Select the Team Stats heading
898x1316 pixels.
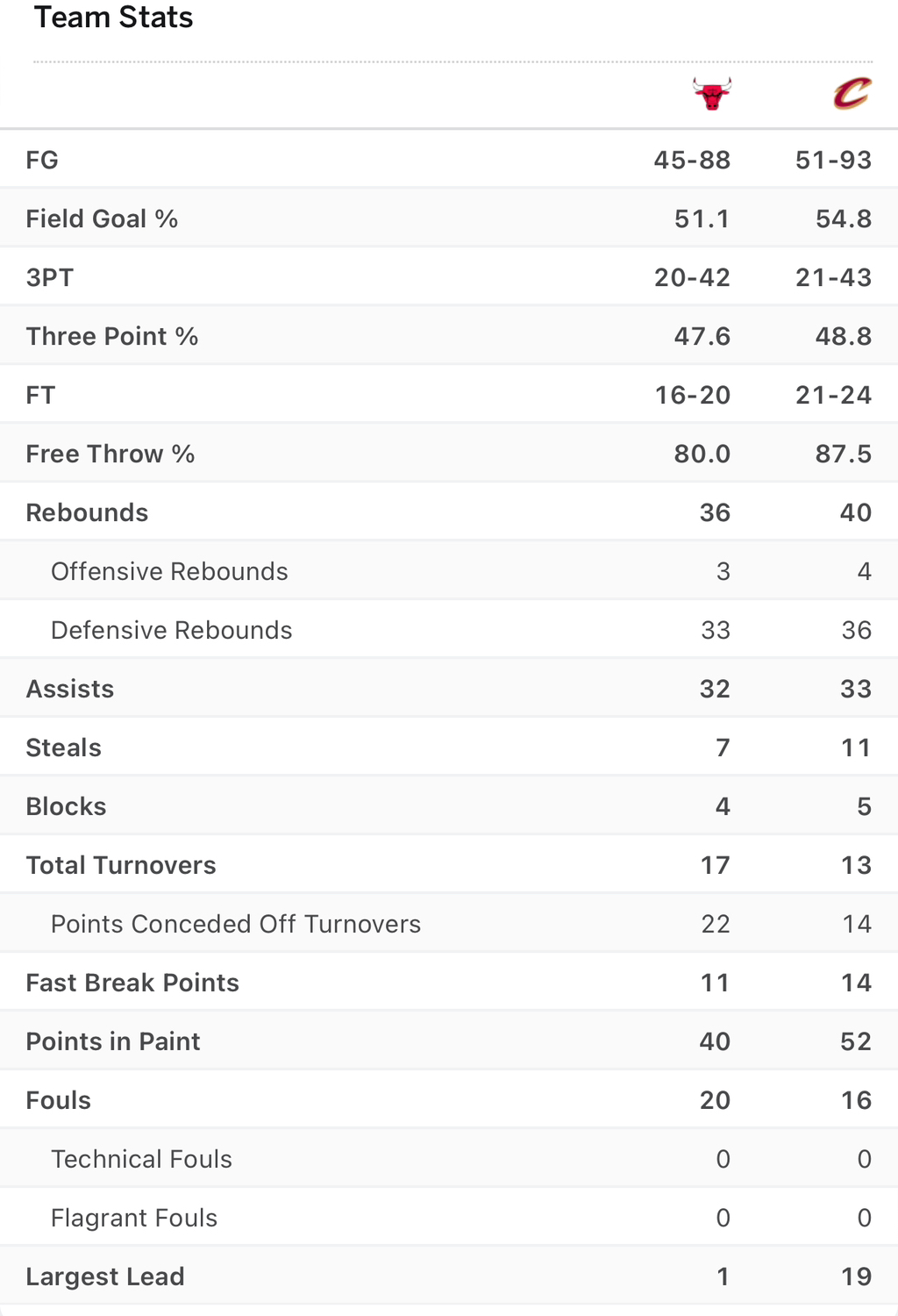pos(113,18)
